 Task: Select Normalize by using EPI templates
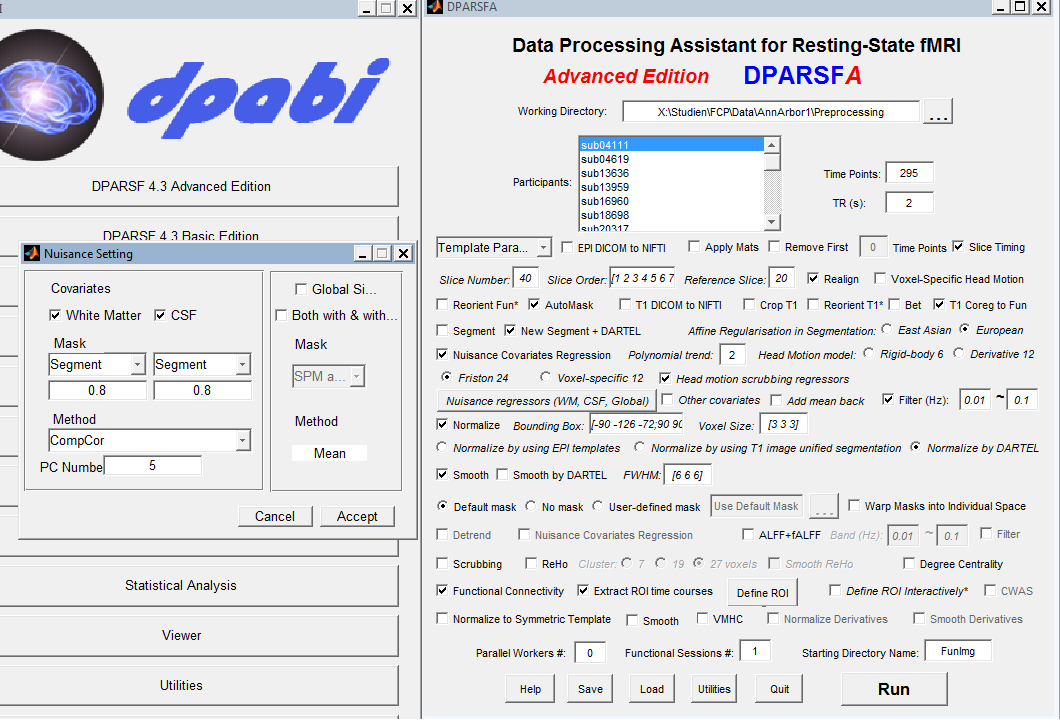441,447
